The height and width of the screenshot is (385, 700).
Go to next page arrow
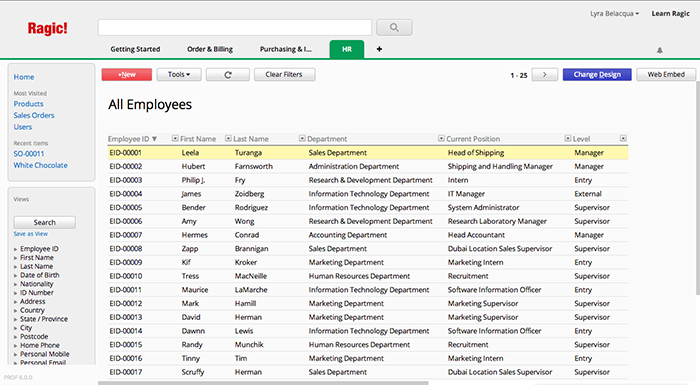(545, 75)
